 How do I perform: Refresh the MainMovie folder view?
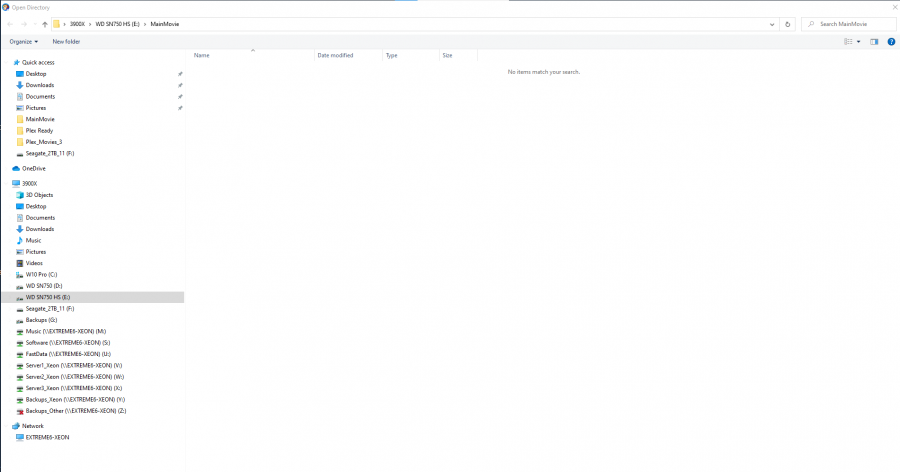(x=788, y=24)
